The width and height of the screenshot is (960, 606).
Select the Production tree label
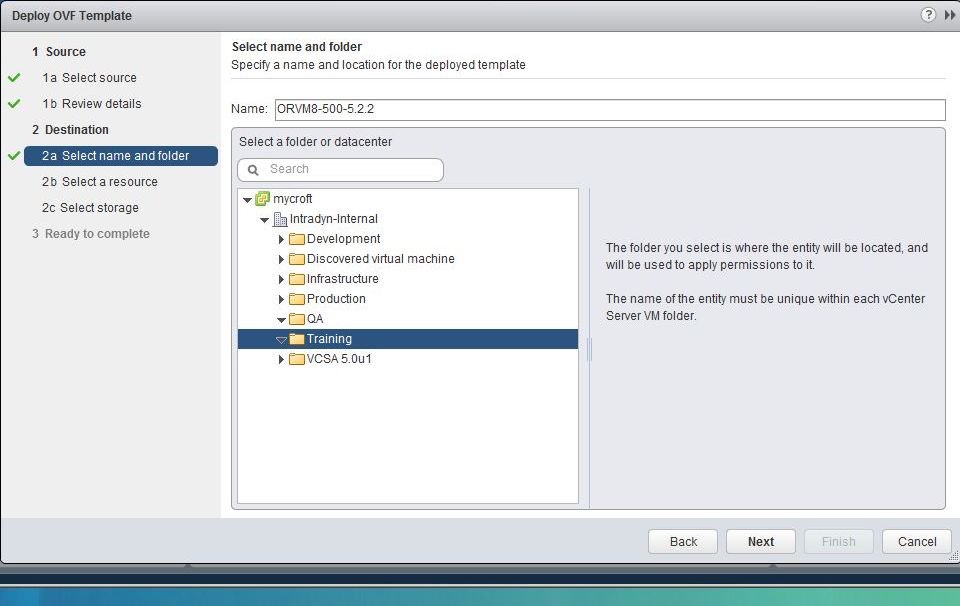pyautogui.click(x=336, y=299)
